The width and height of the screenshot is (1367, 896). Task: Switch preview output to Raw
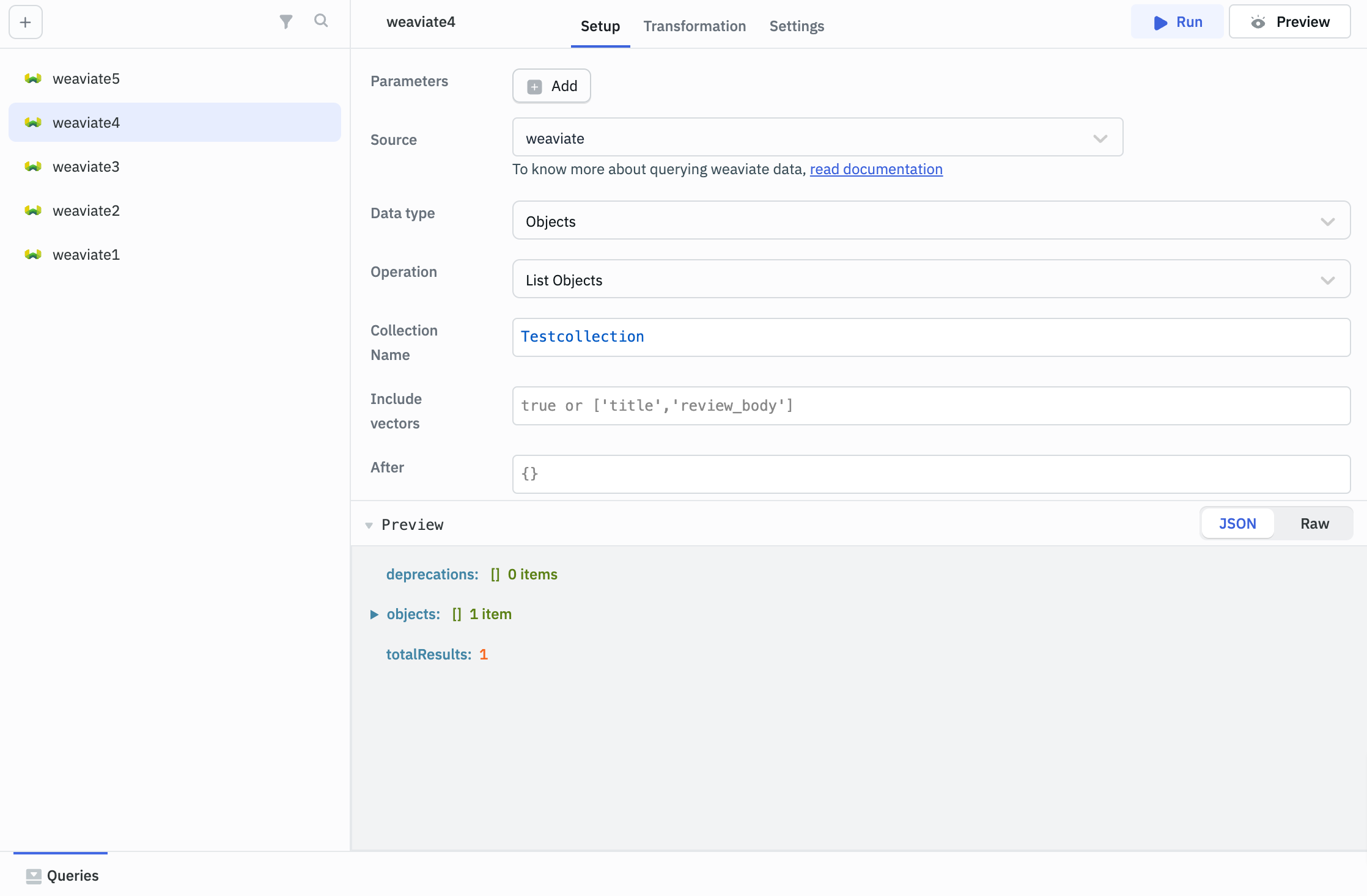[x=1314, y=523]
